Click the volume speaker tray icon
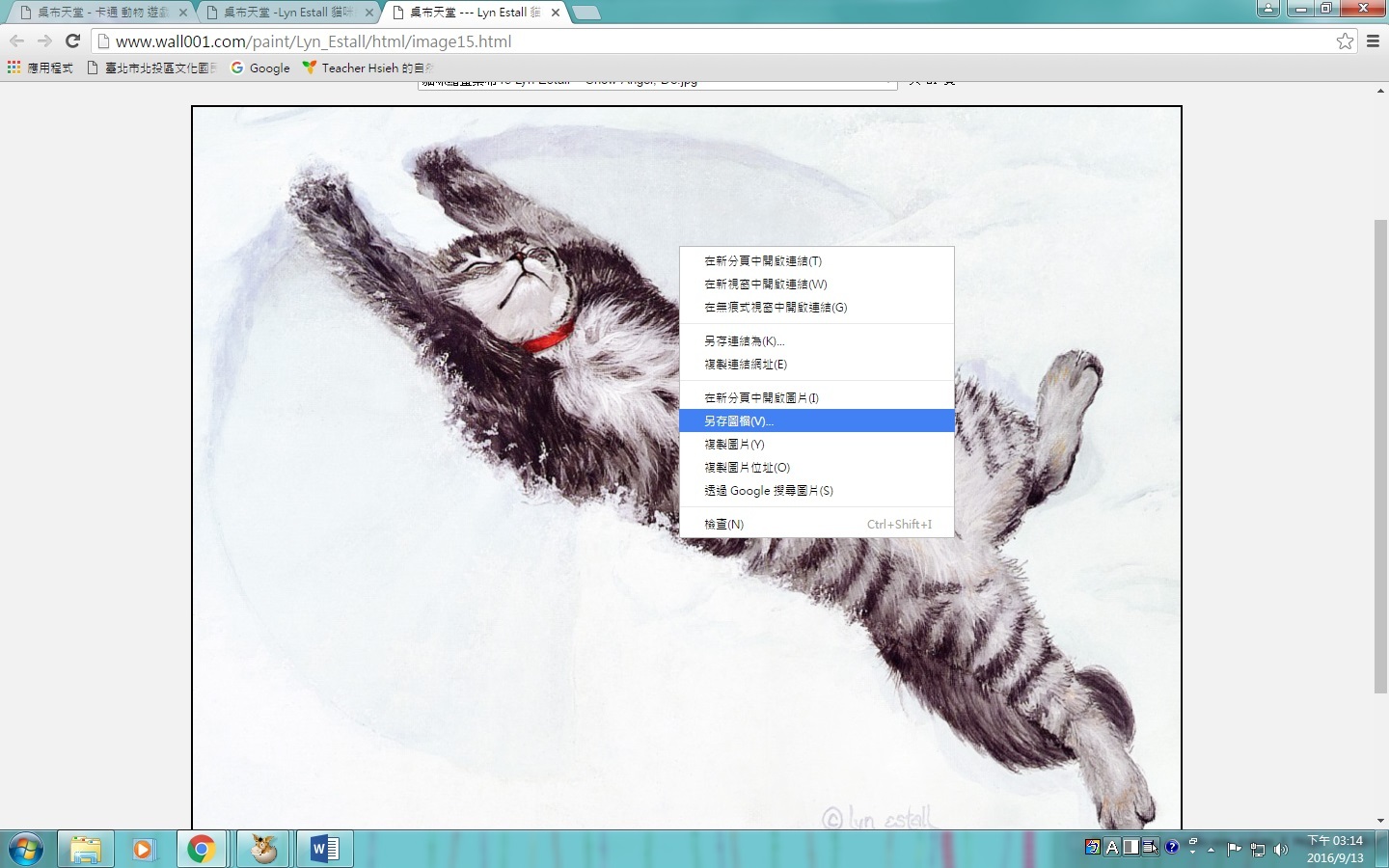Viewport: 1389px width, 868px height. [x=1281, y=850]
